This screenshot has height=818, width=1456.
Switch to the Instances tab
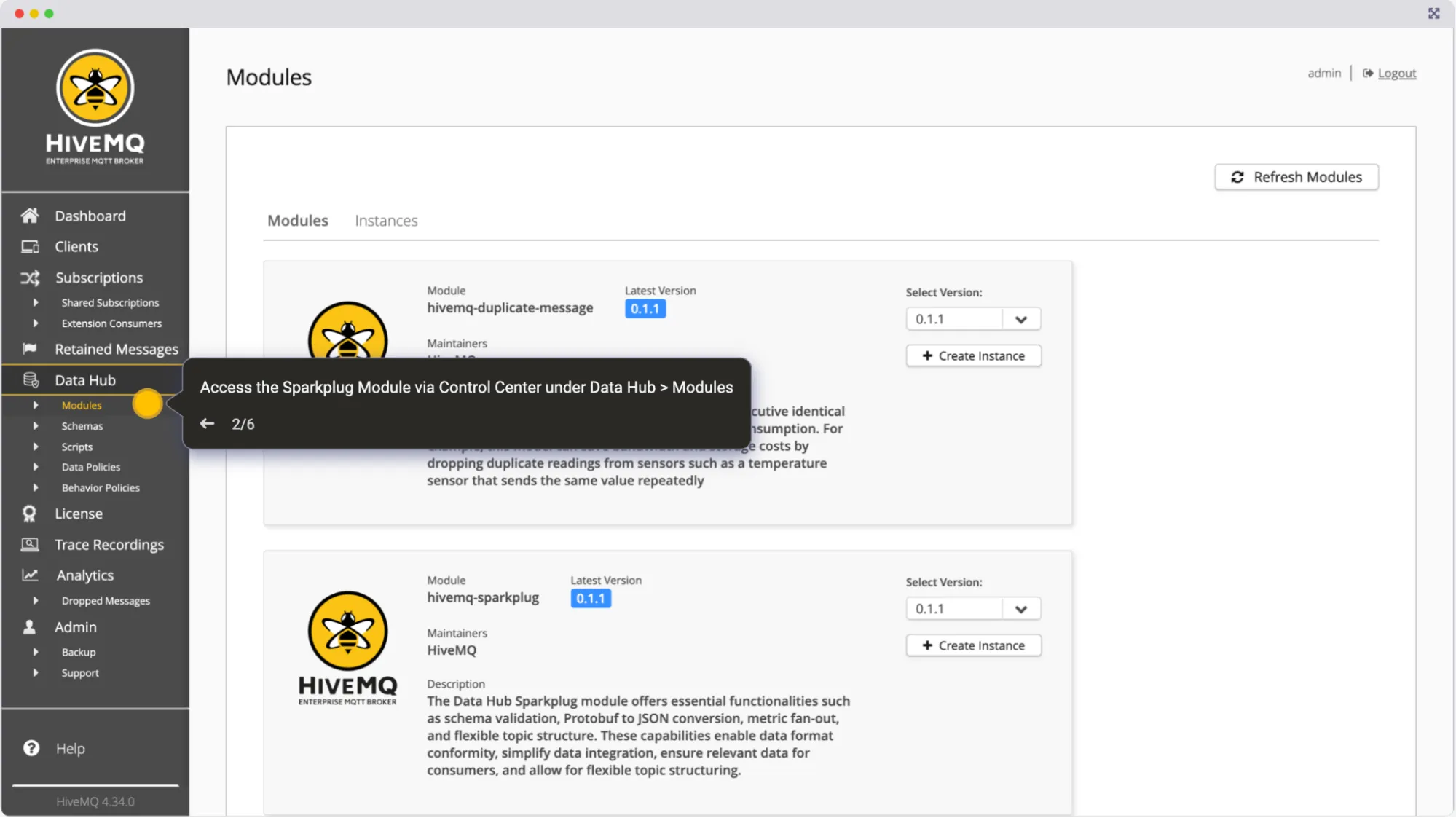click(x=386, y=221)
